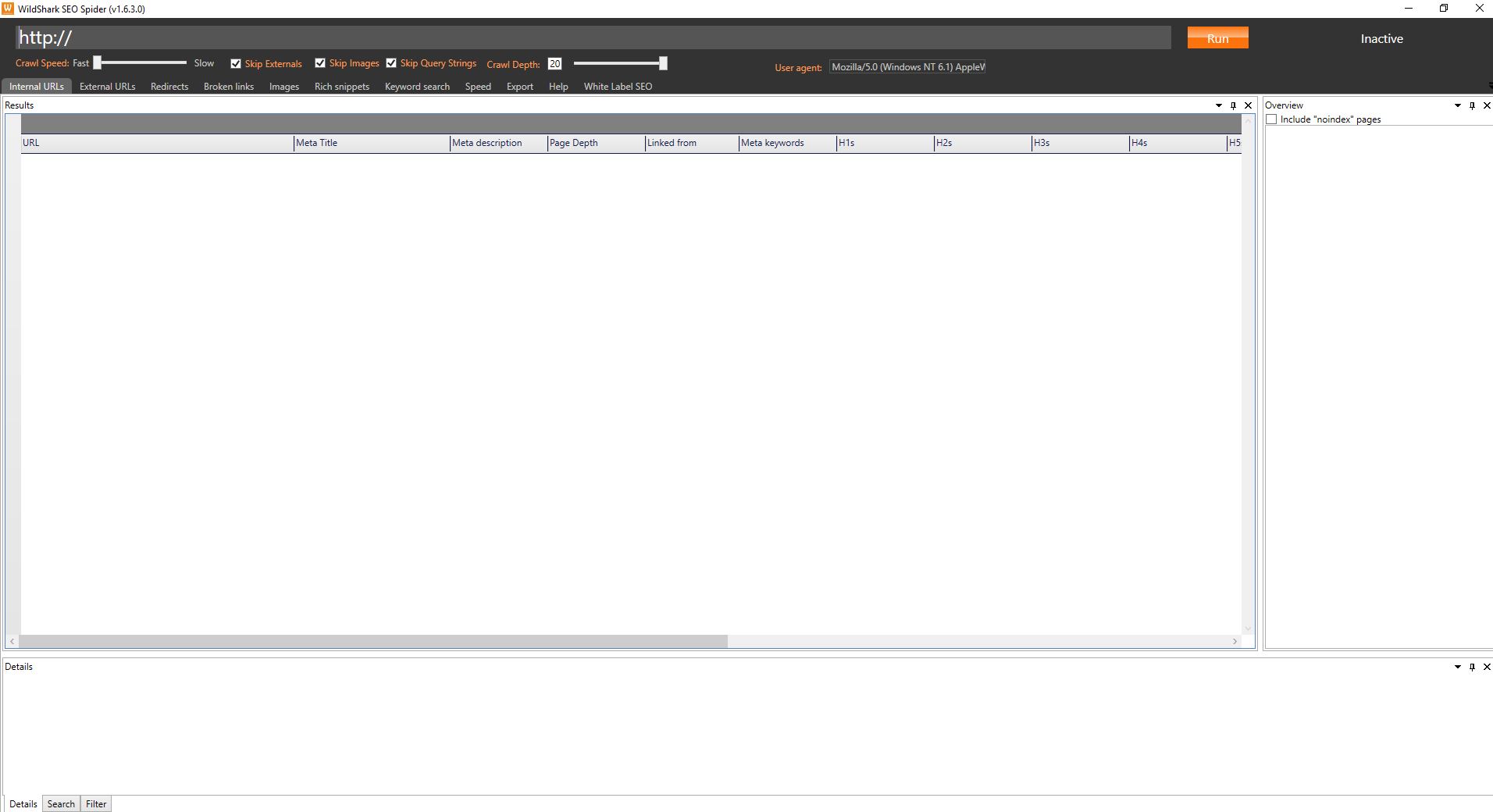Open the Overview panel options dropdown
The image size is (1493, 812).
pos(1457,105)
